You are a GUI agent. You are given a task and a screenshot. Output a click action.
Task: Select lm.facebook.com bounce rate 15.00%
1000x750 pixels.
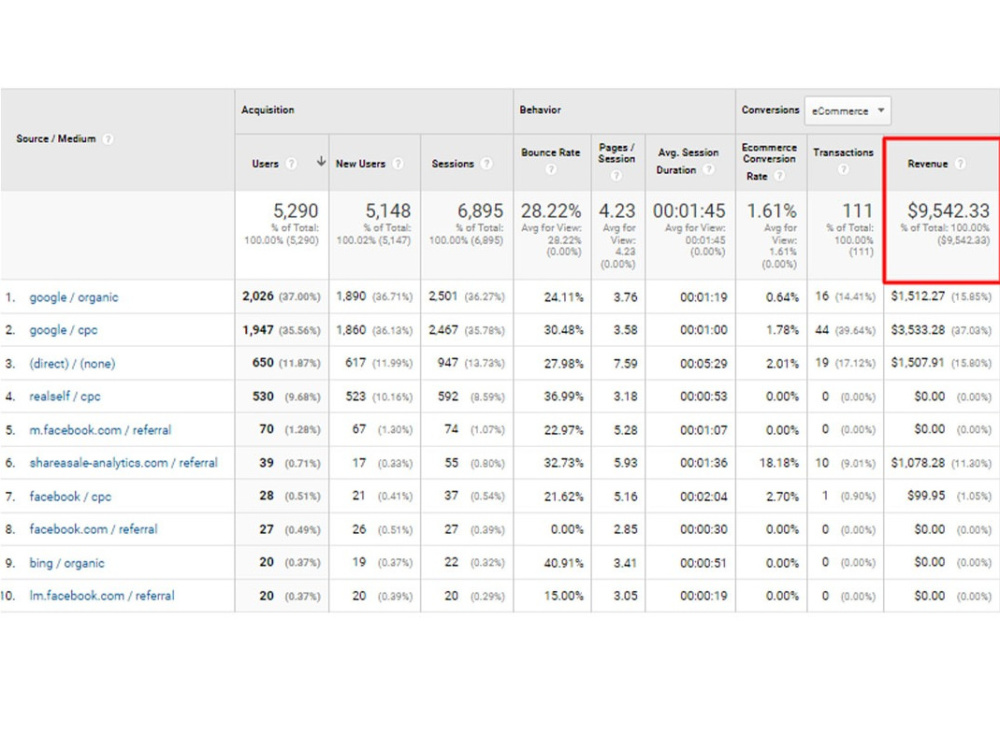click(564, 596)
